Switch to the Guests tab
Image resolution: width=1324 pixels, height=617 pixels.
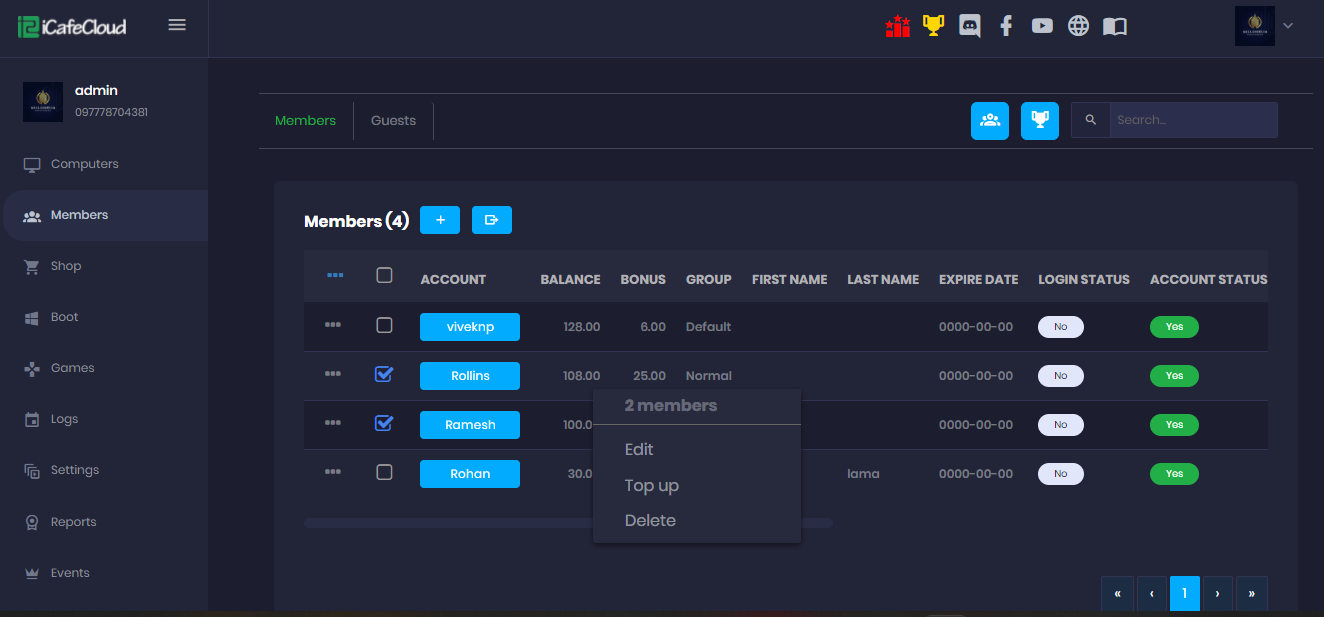coord(393,120)
